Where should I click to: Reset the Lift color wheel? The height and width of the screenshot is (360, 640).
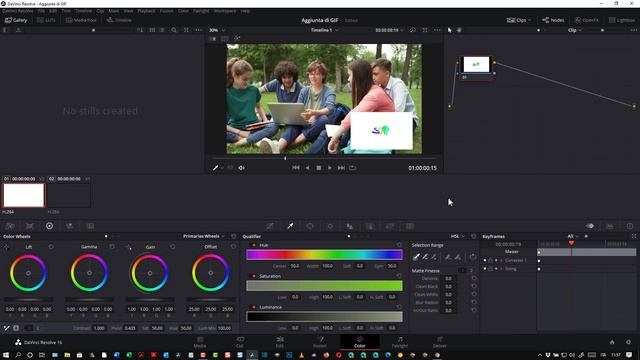tap(51, 247)
